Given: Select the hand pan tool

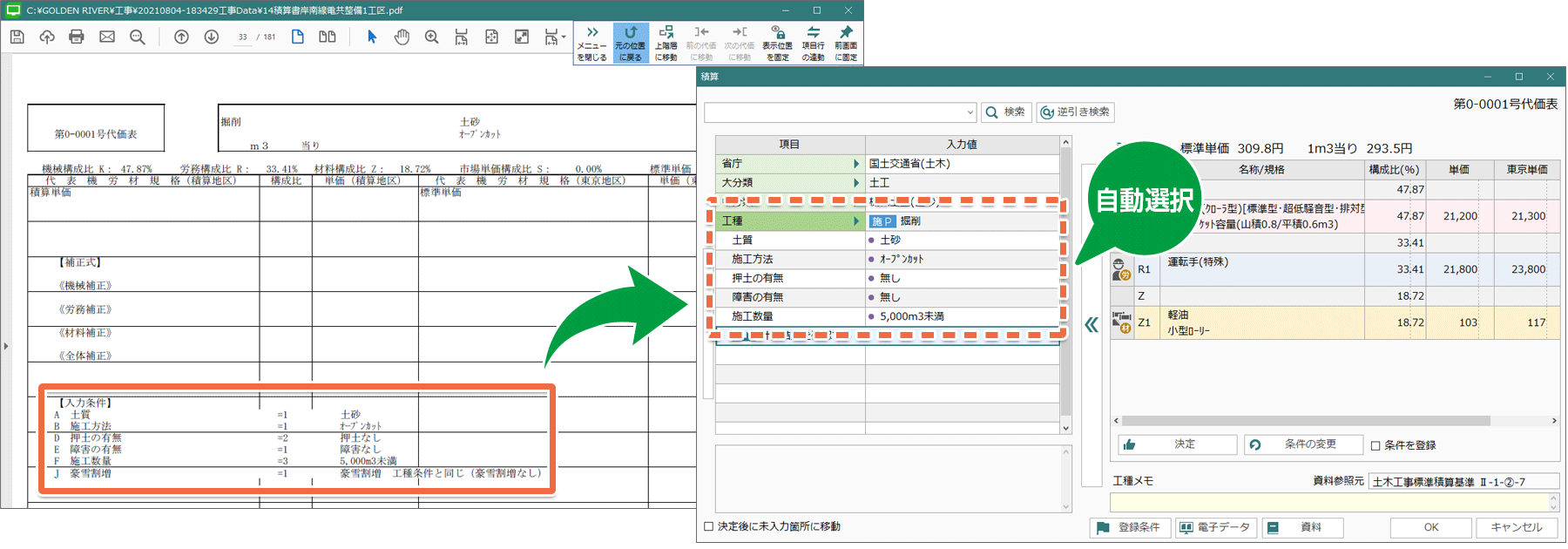Looking at the screenshot, I should coord(402,37).
